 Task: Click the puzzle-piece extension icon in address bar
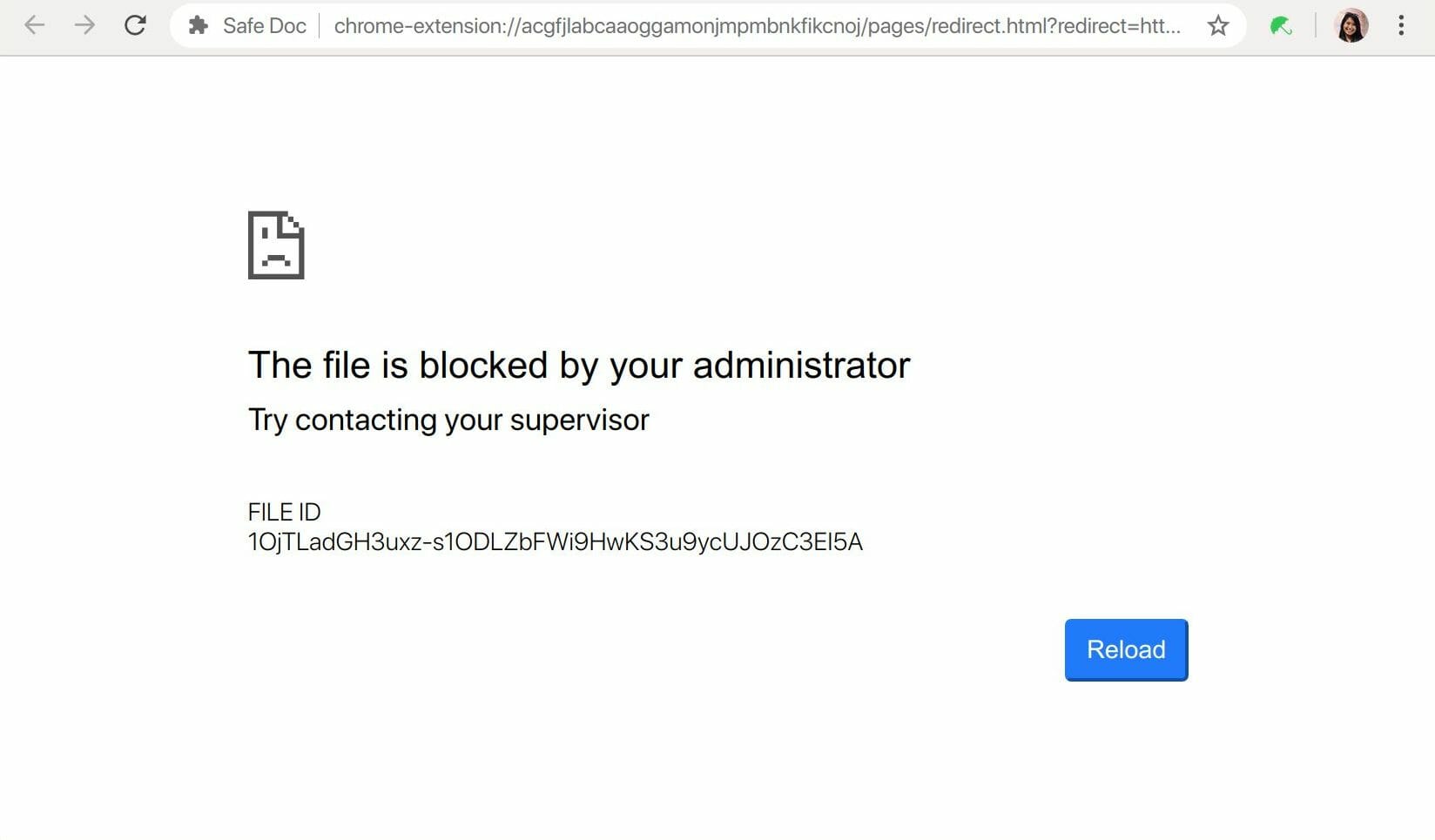tap(199, 25)
